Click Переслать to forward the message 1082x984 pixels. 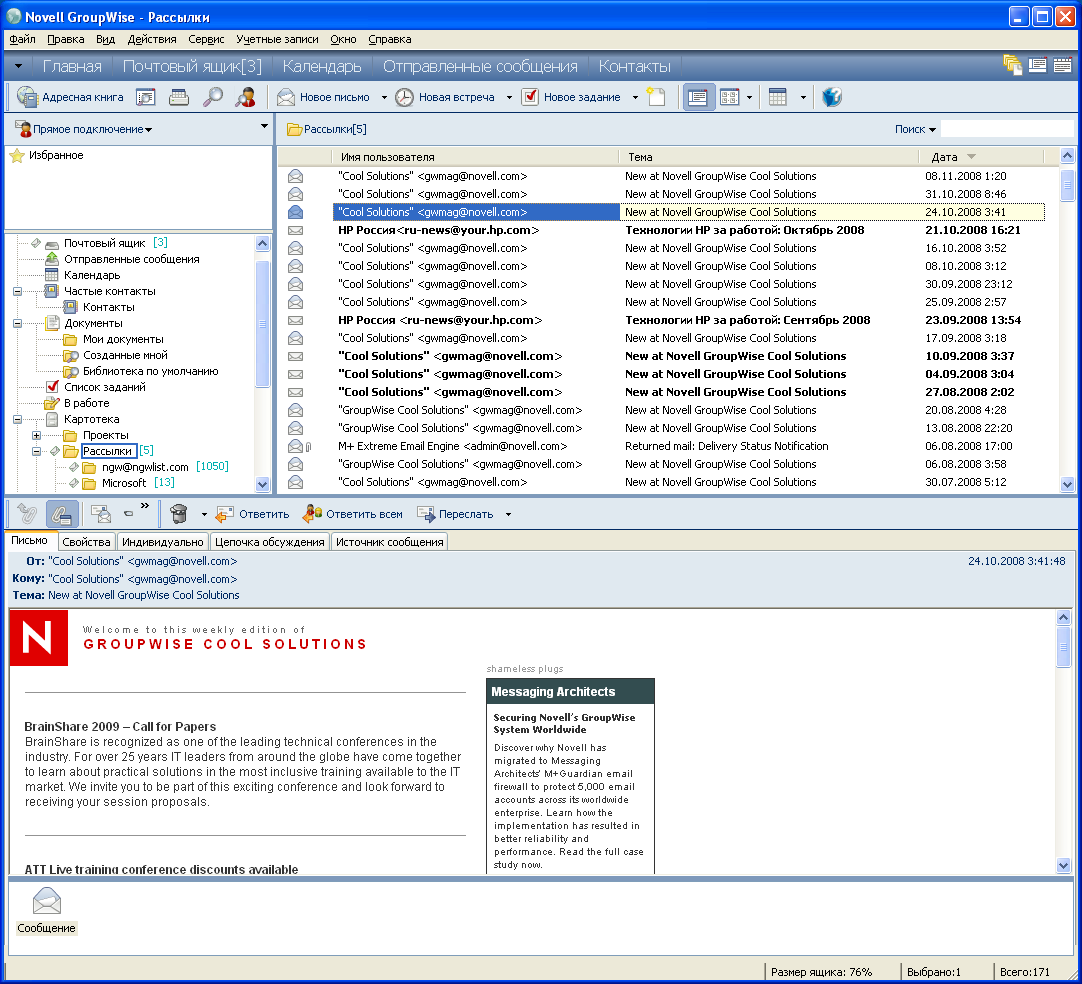455,514
